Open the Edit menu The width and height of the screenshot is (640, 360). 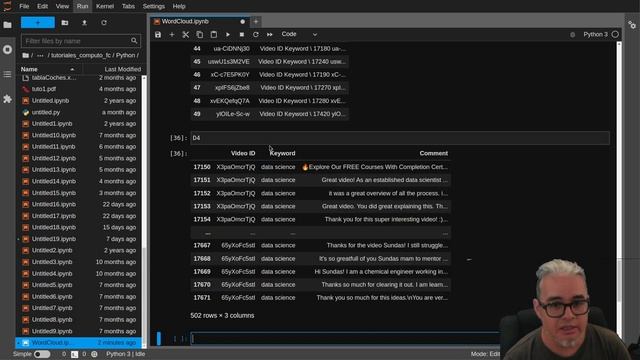[42, 6]
